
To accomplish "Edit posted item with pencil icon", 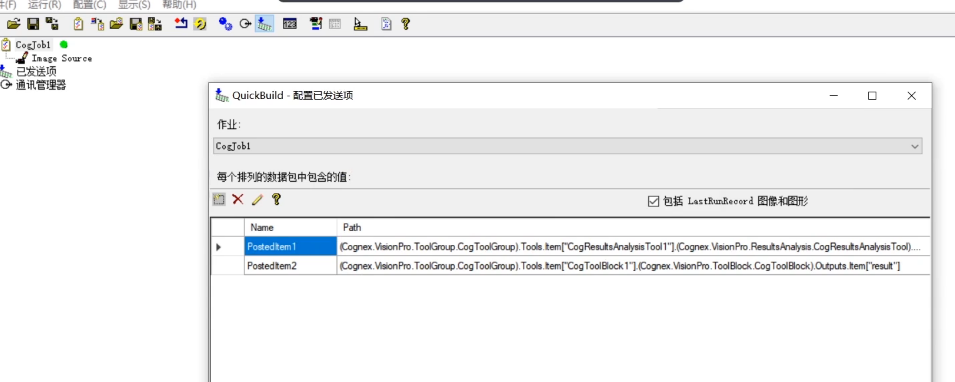I will 257,199.
